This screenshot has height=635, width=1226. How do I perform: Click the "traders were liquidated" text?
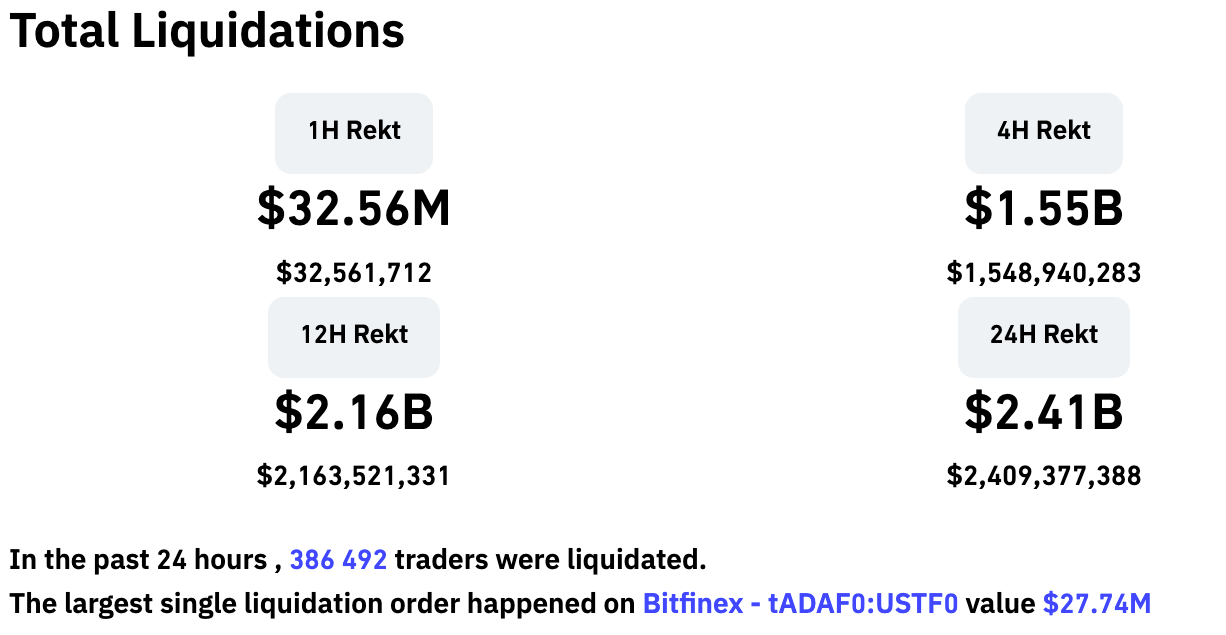(550, 561)
